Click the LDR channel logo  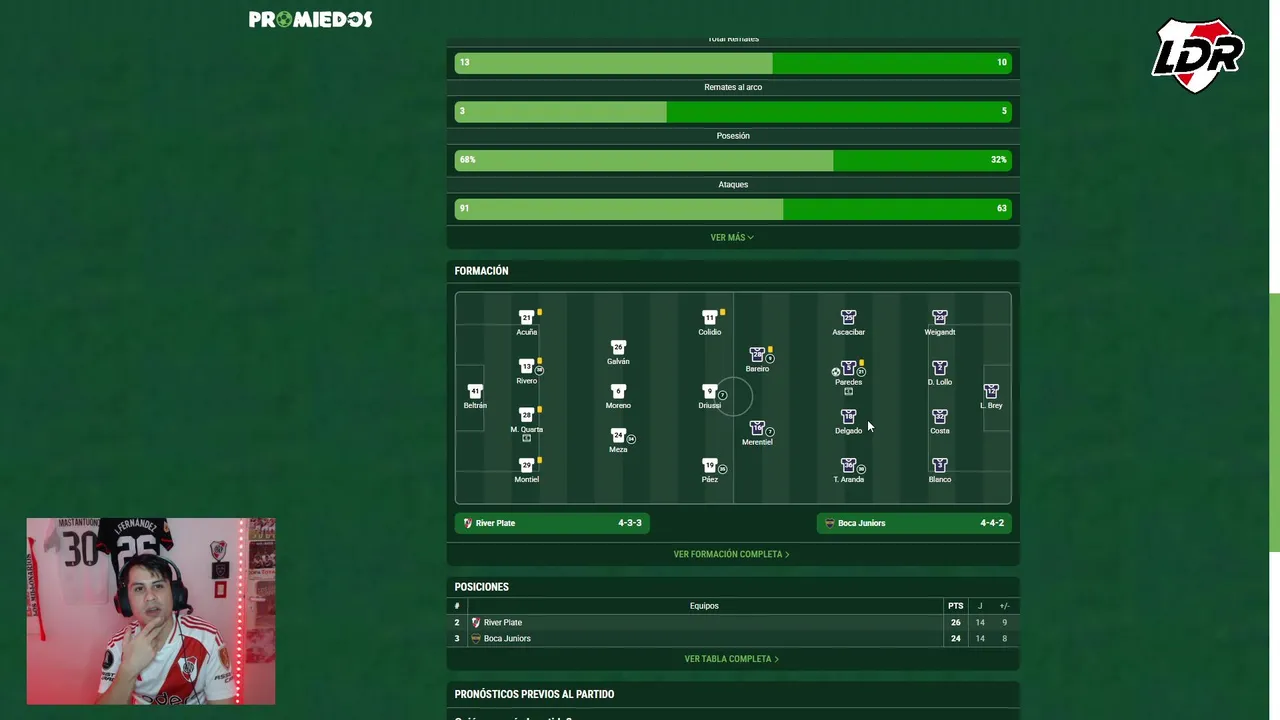point(1198,55)
